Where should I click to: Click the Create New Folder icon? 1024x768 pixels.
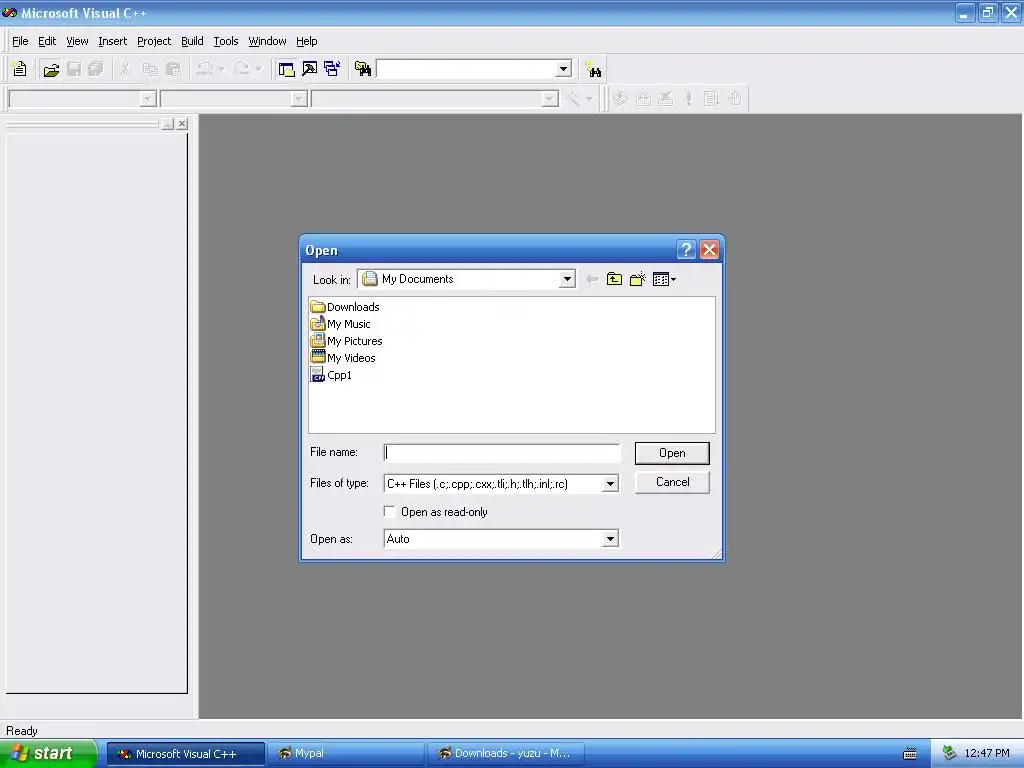pos(637,280)
